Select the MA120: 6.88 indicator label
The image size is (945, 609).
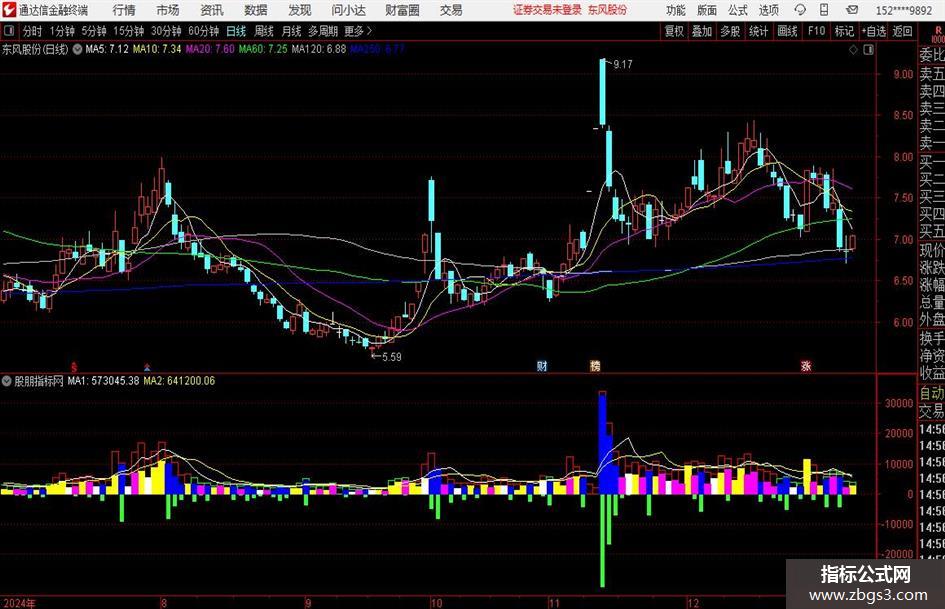point(318,49)
